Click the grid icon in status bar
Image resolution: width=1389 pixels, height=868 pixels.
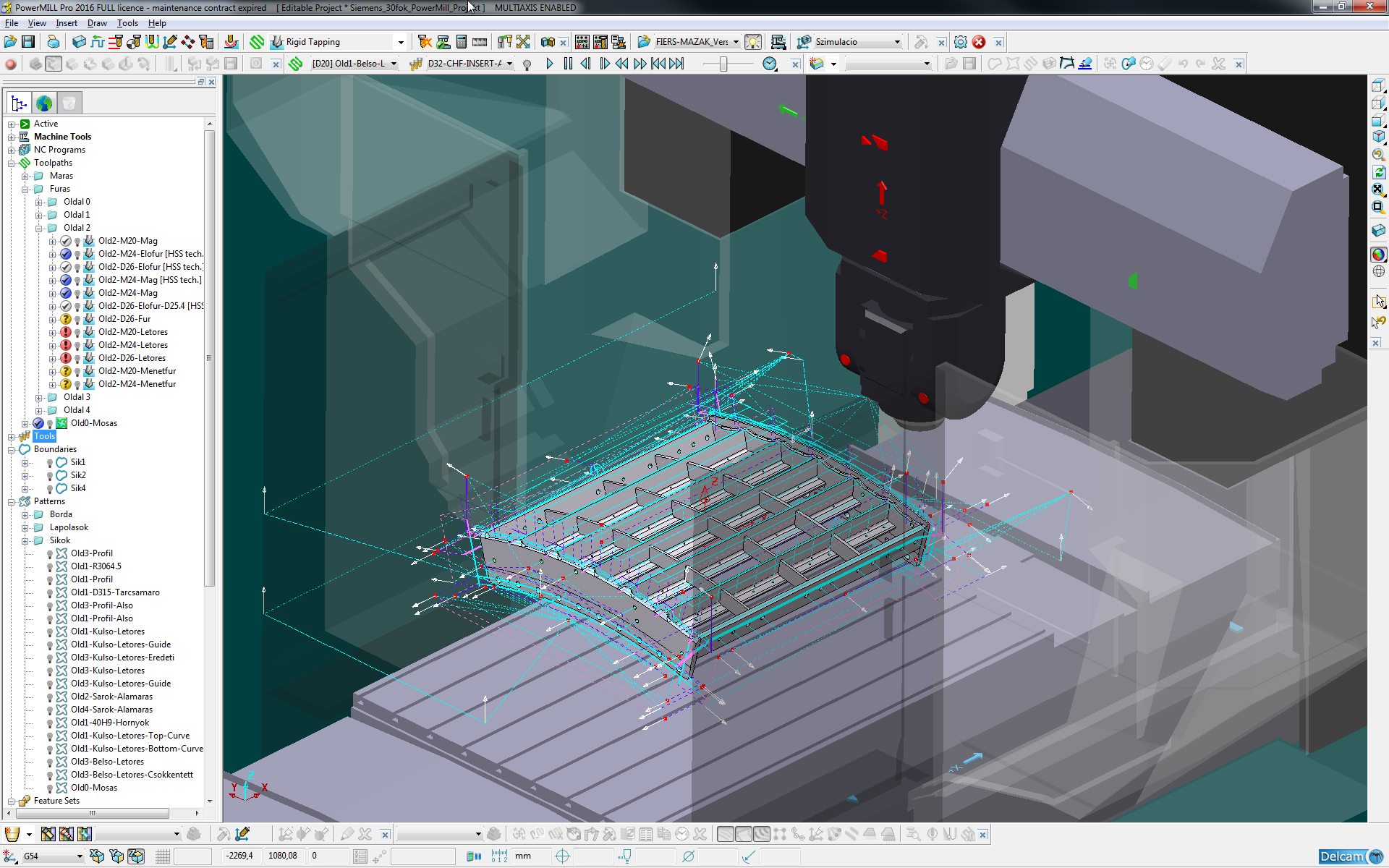point(163,856)
